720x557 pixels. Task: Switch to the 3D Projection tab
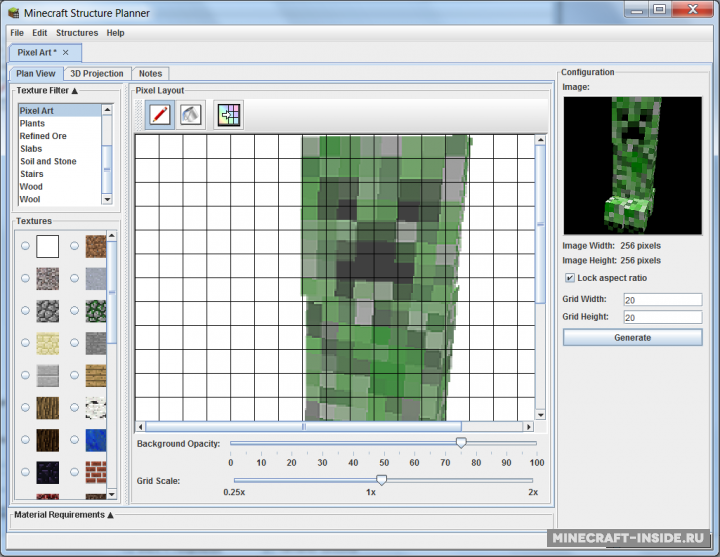click(x=97, y=73)
